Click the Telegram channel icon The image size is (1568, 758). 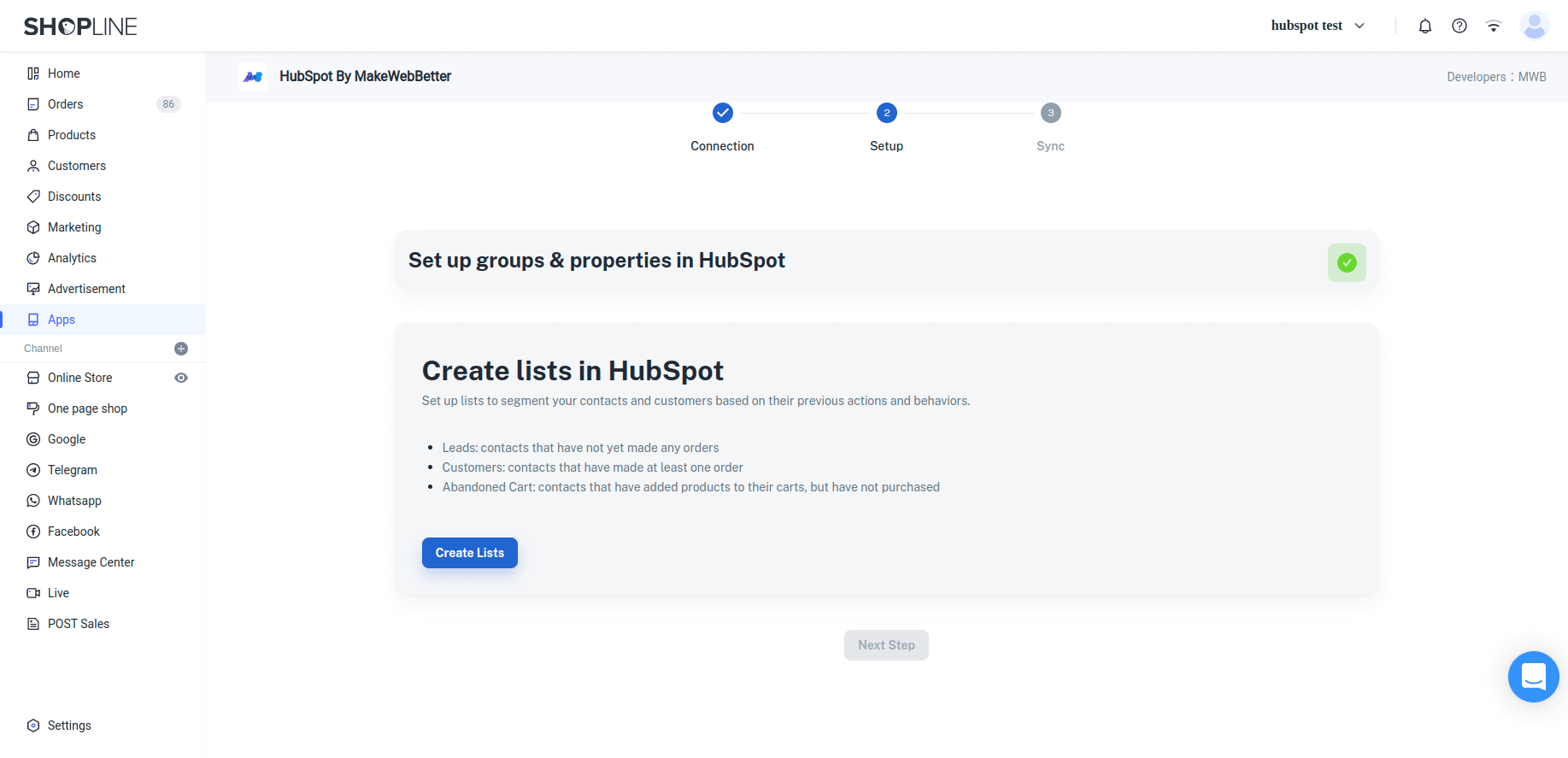click(x=33, y=470)
